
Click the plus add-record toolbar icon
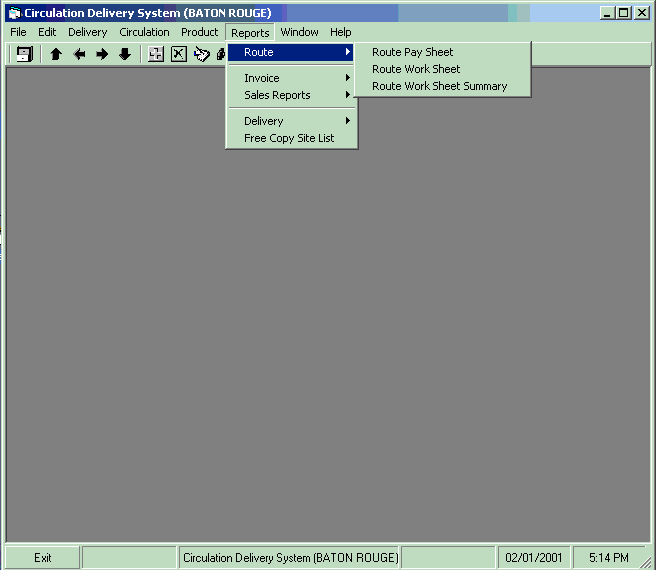click(x=156, y=54)
